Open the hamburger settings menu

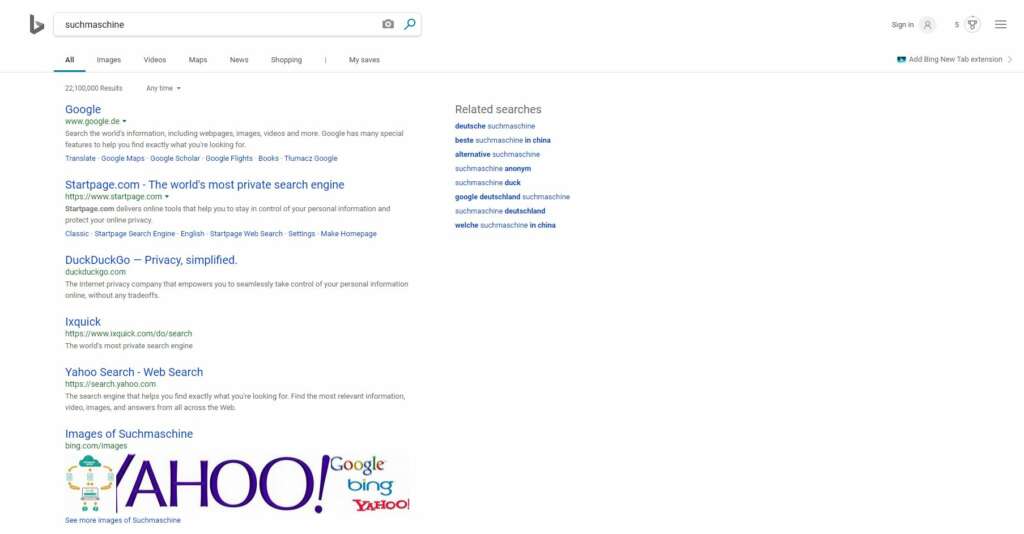(x=1000, y=24)
